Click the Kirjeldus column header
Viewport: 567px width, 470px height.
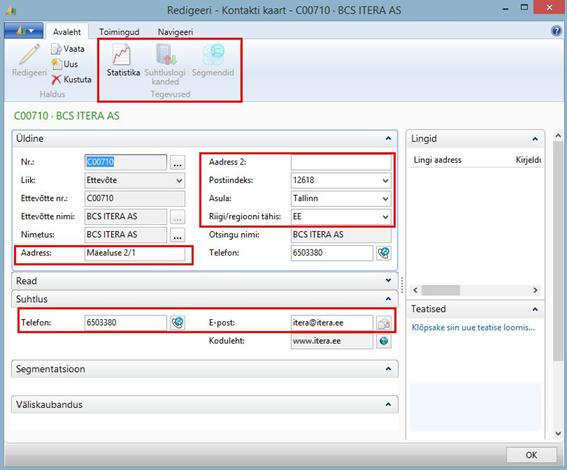click(x=528, y=160)
